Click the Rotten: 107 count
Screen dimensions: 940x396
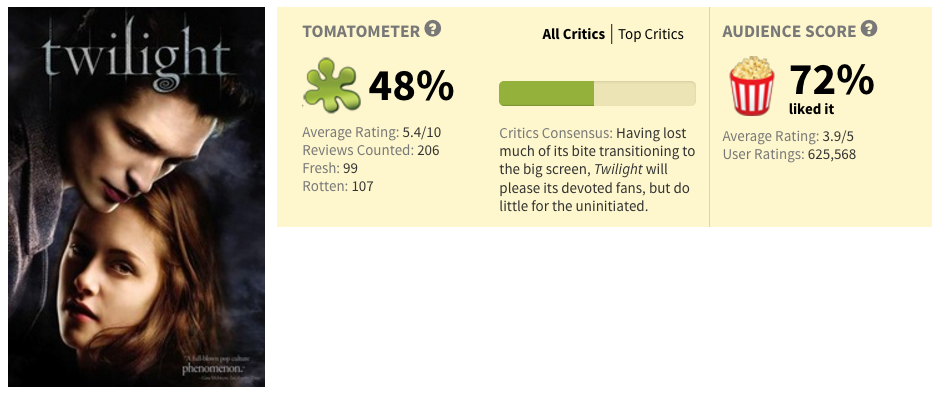tap(338, 186)
